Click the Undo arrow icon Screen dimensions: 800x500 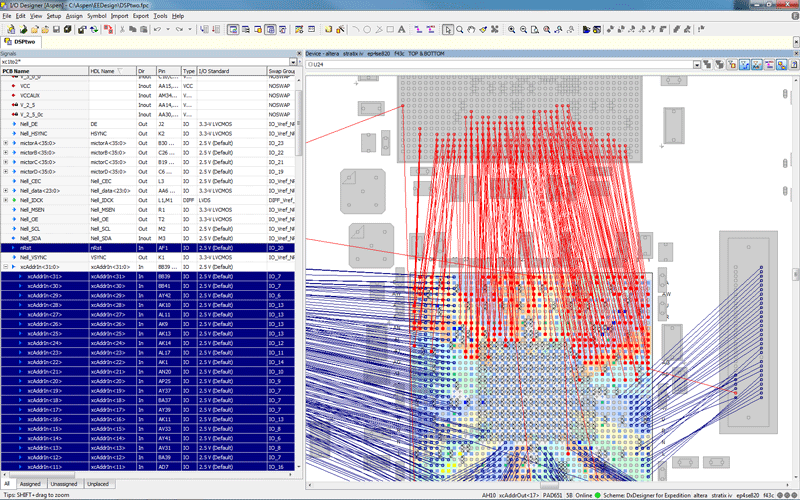[159, 29]
